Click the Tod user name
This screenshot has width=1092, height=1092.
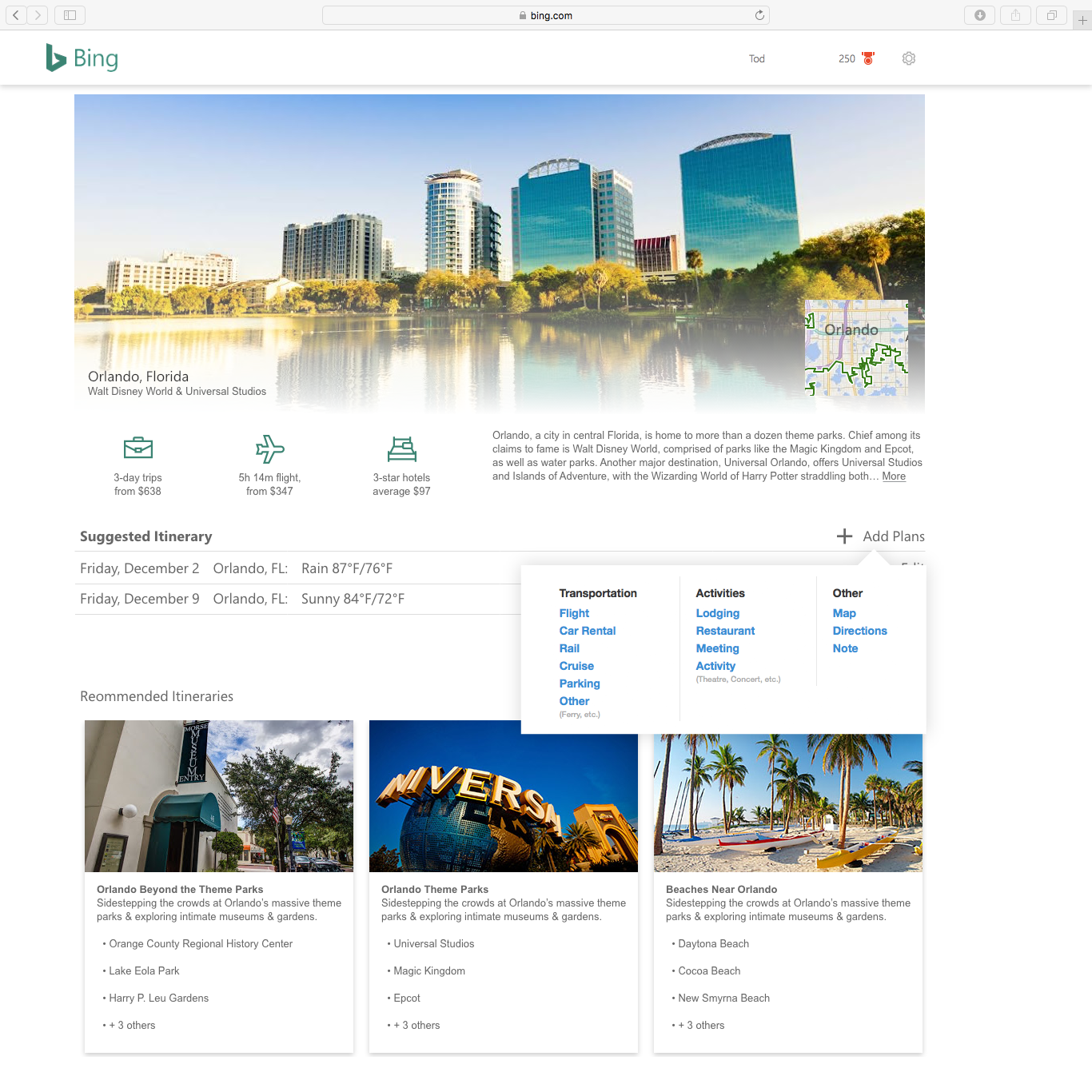757,58
